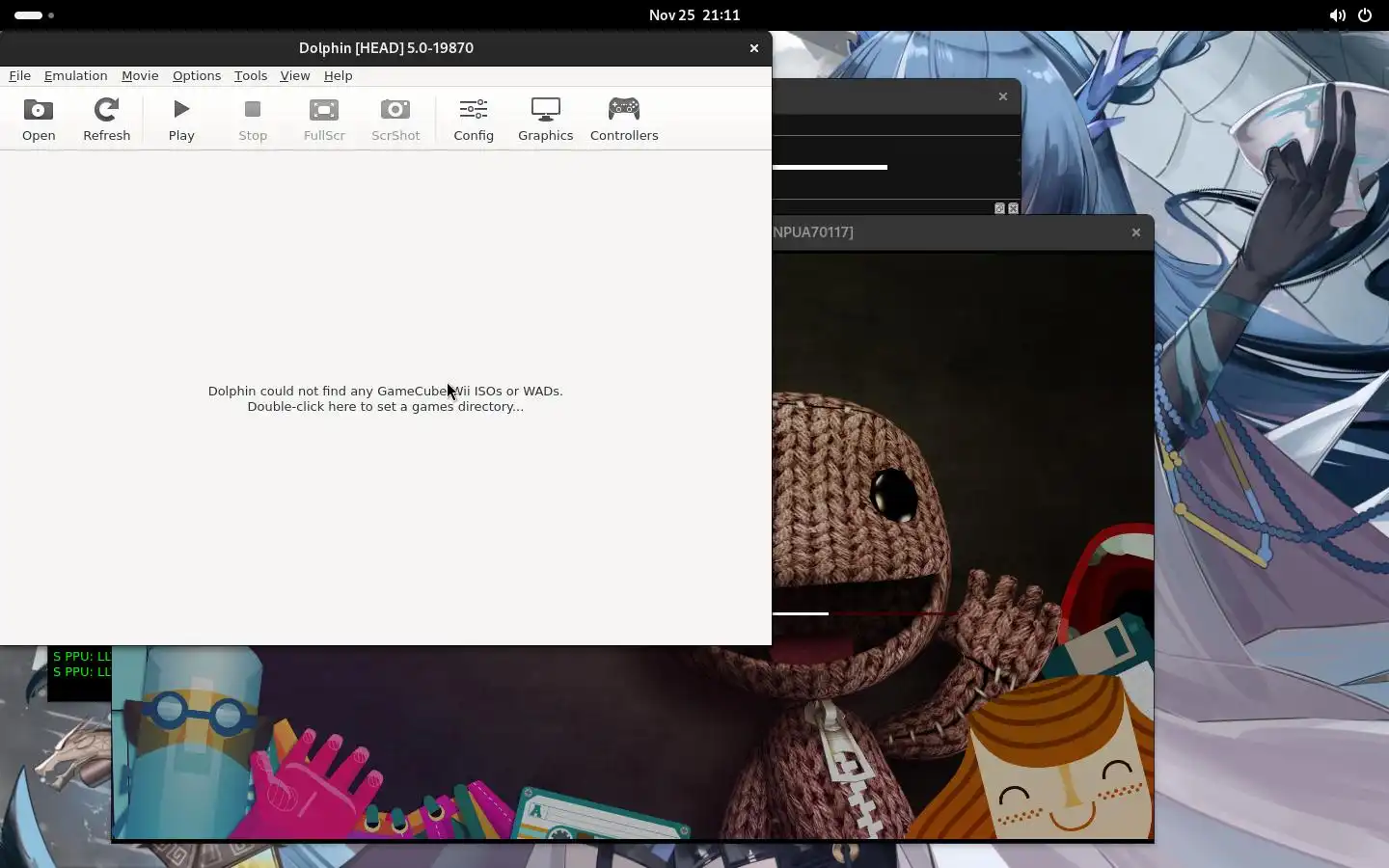Click the Stop emulation toolbar icon

point(253,120)
